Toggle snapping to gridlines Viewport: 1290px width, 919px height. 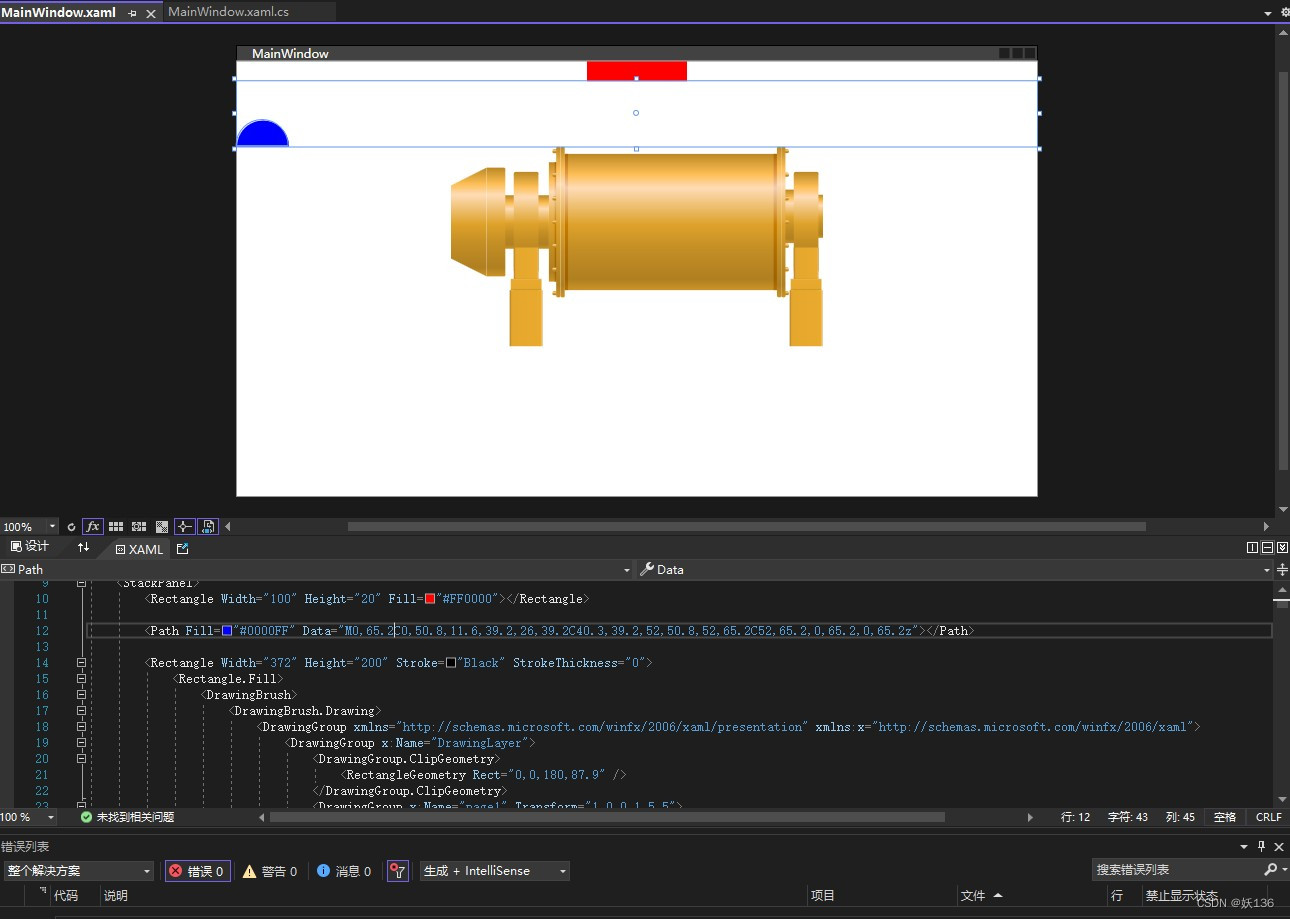(138, 527)
